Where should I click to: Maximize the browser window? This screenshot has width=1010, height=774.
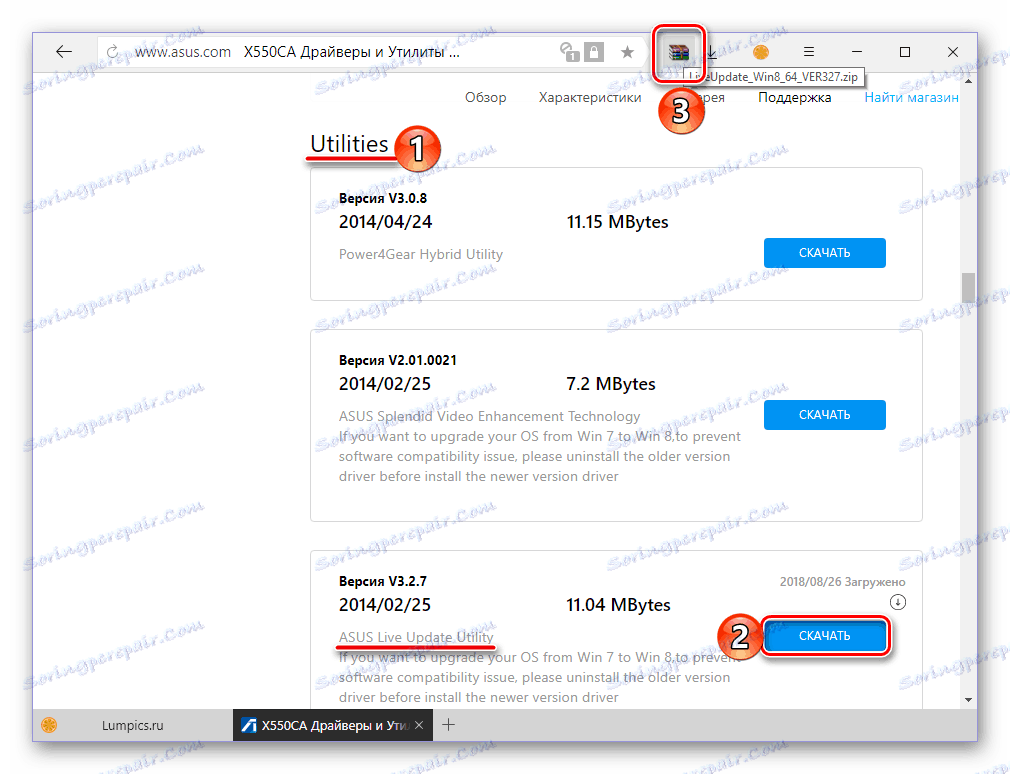pyautogui.click(x=905, y=52)
